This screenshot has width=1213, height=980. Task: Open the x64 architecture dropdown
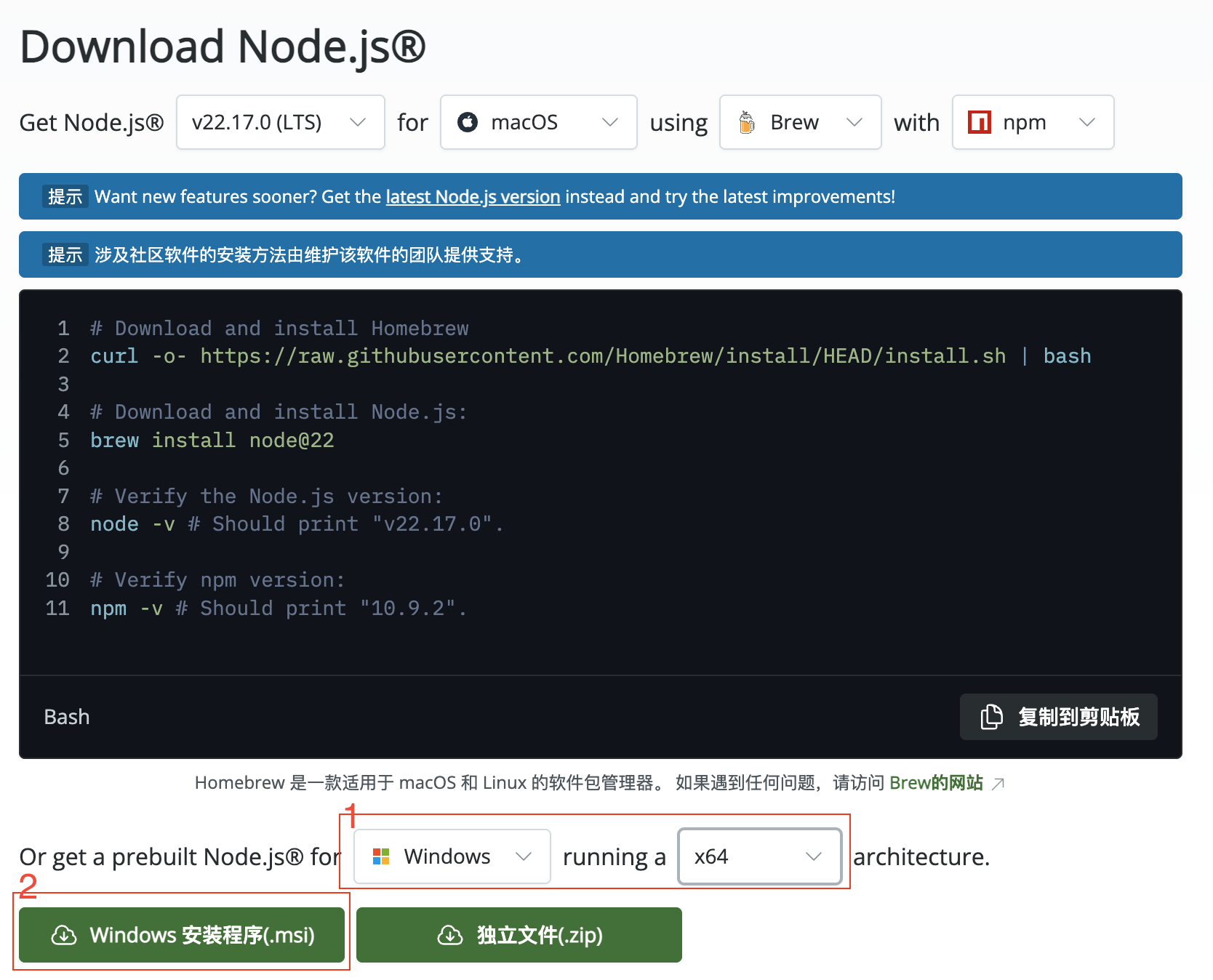759,856
